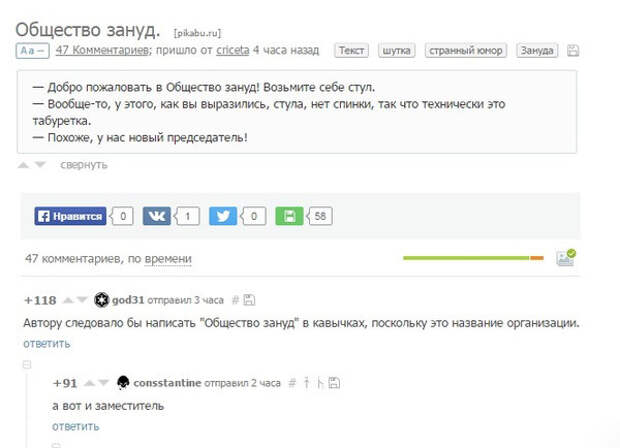
Task: Click the # permalink of god31's comment
Action: (x=235, y=300)
